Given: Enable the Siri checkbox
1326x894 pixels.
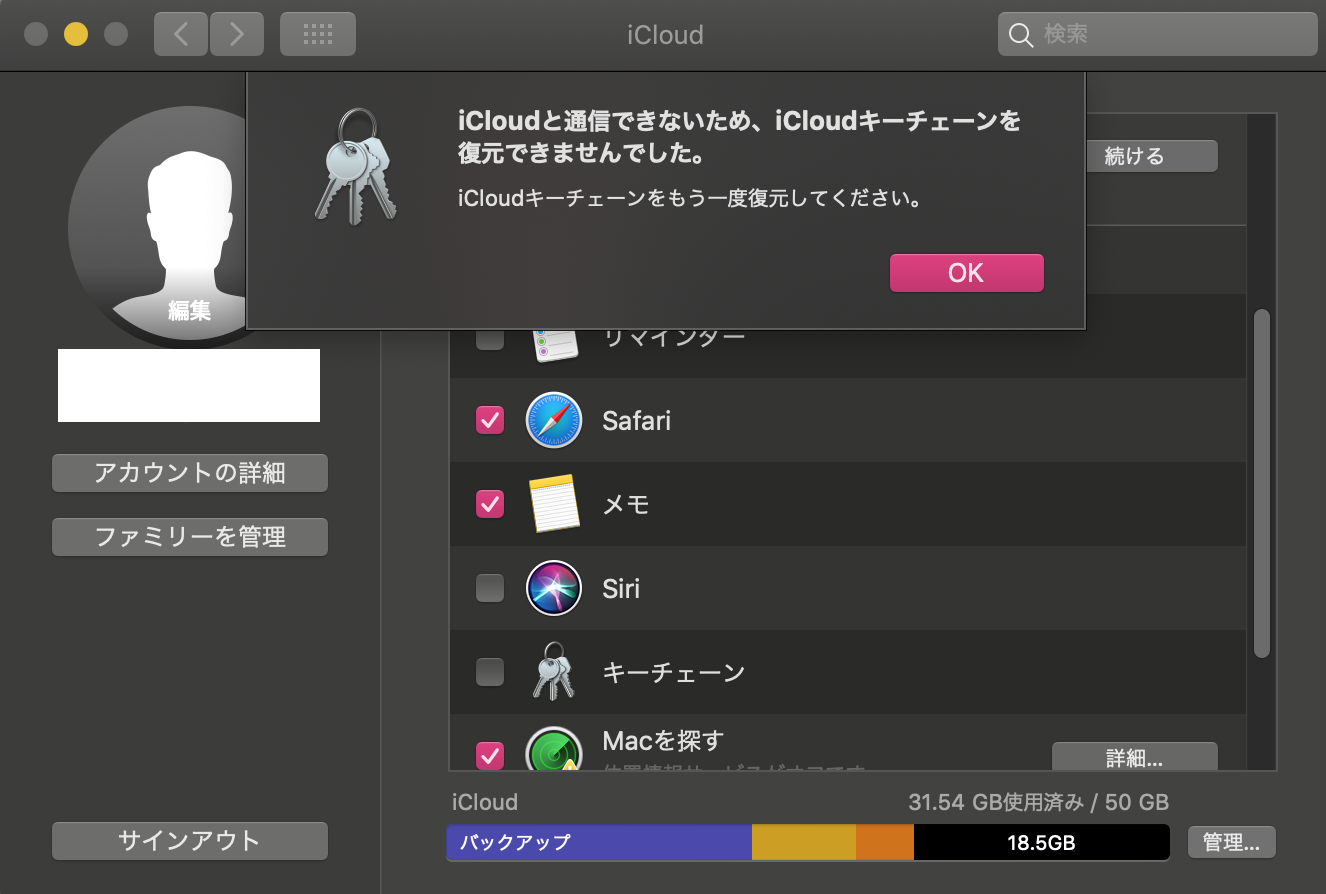Looking at the screenshot, I should 490,588.
